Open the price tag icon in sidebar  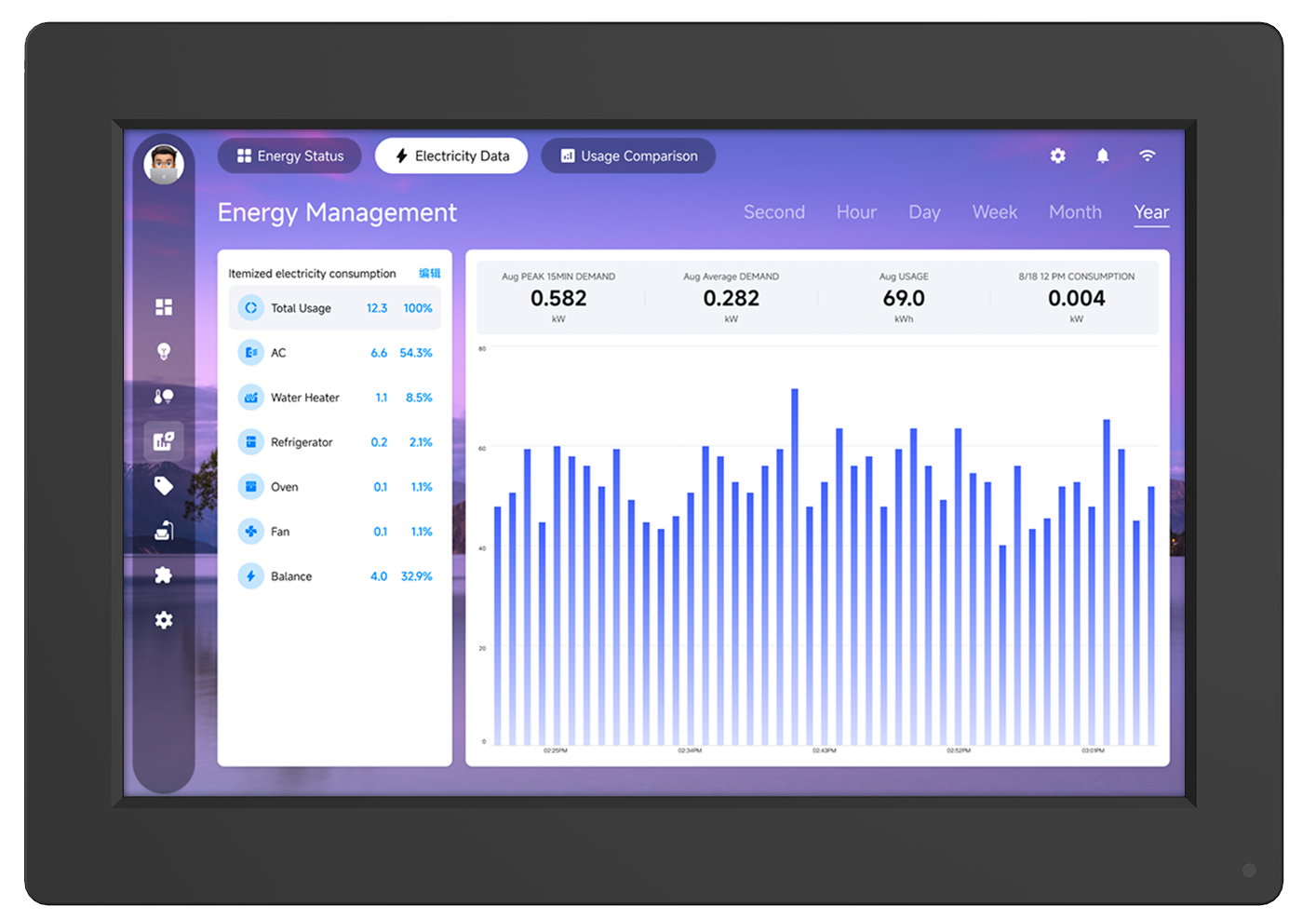[x=164, y=485]
